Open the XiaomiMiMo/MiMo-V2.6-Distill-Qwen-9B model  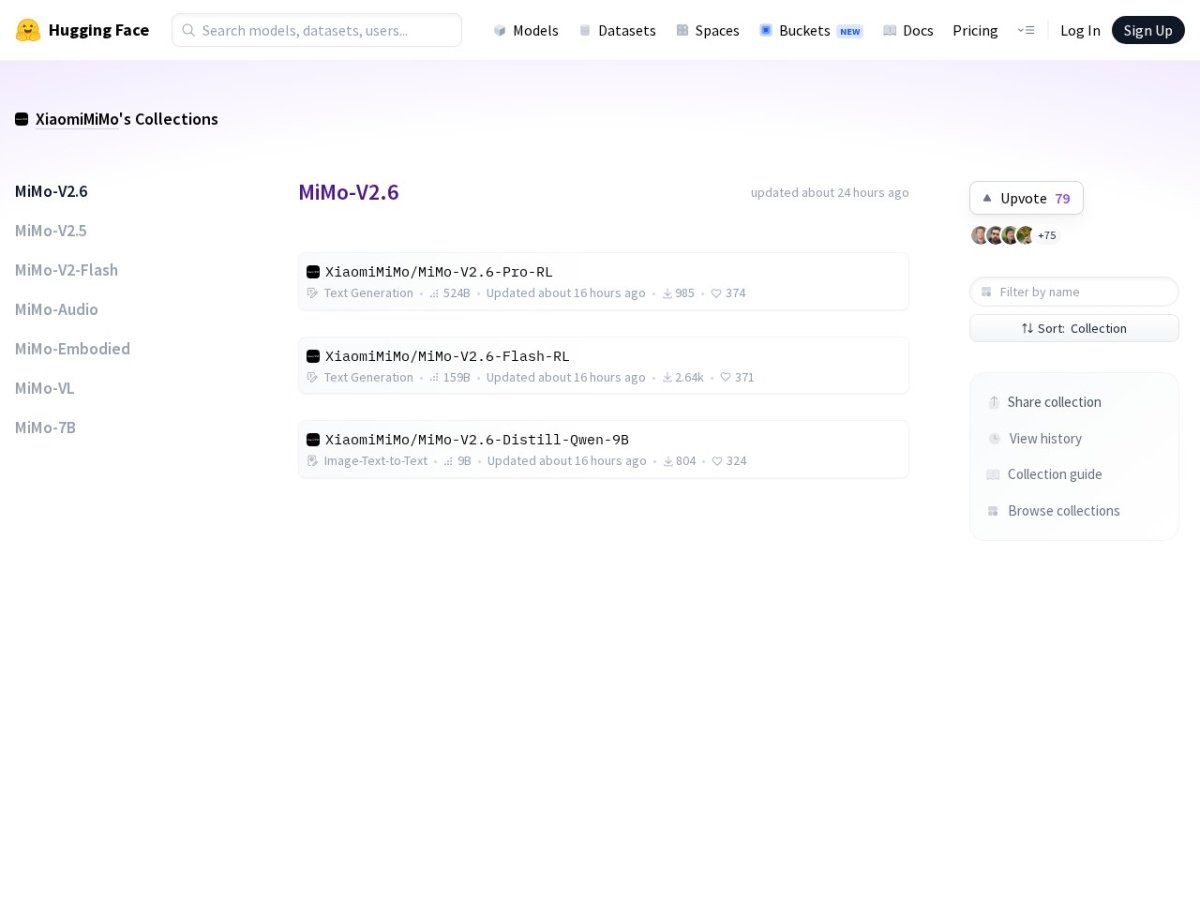pyautogui.click(x=477, y=439)
